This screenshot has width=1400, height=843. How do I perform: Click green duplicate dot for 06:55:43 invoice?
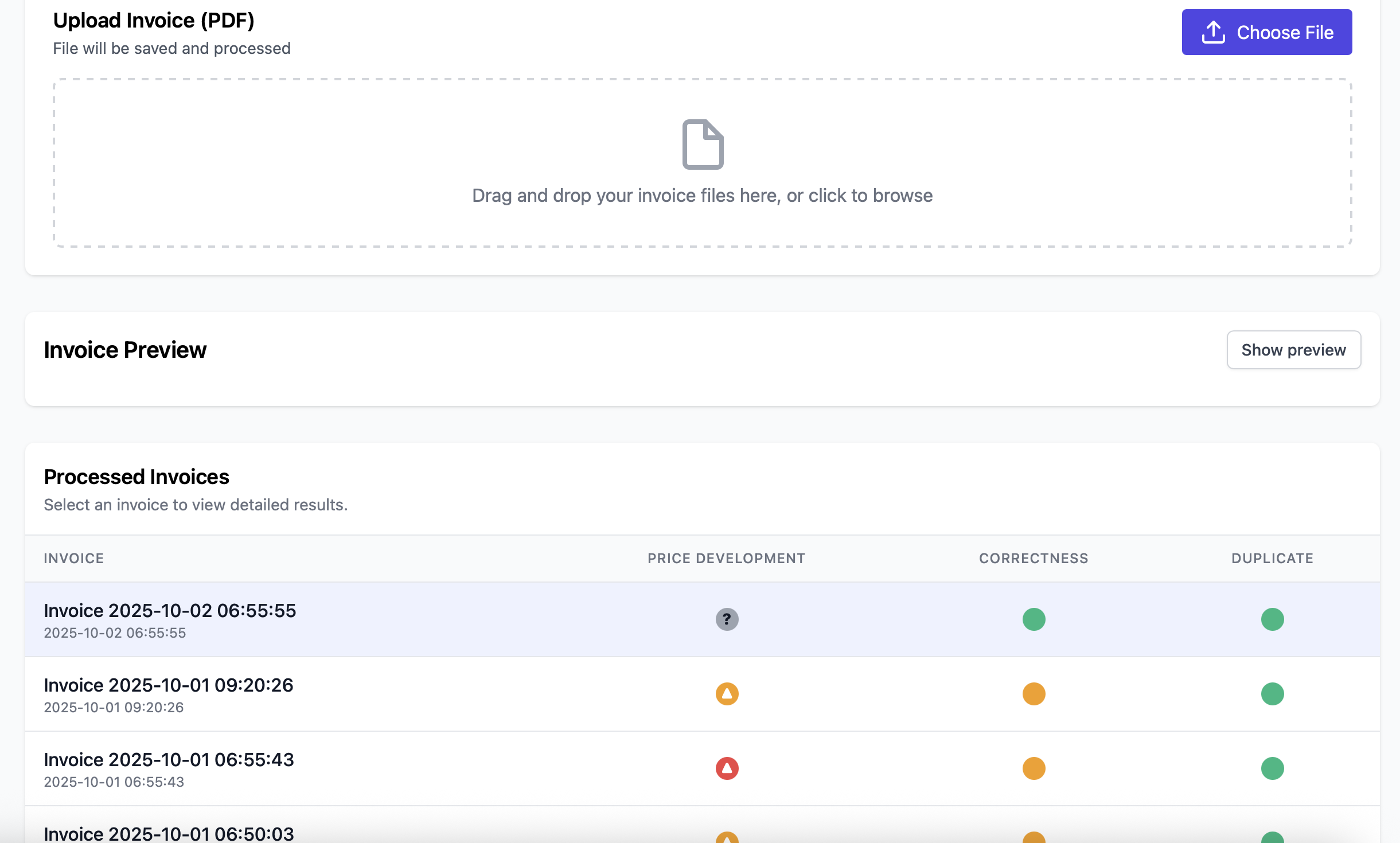[x=1272, y=768]
